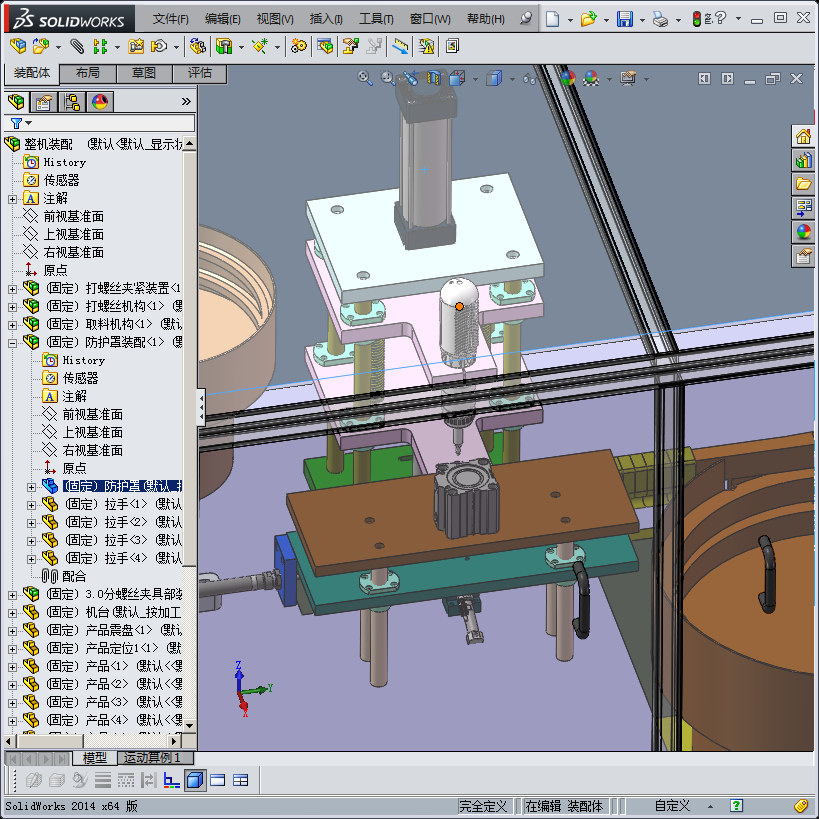This screenshot has width=819, height=819.
Task: Click the New document icon
Action: point(552,19)
